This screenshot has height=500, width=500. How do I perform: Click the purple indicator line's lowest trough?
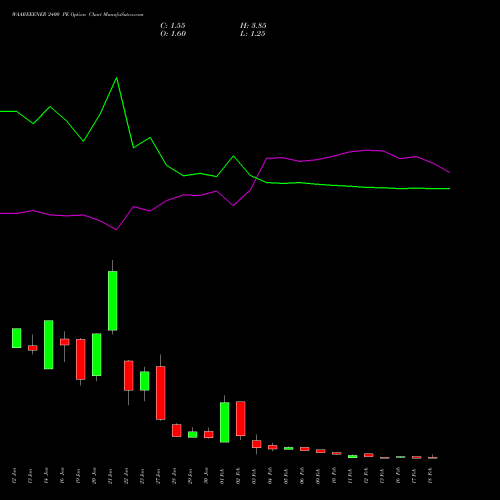116,230
